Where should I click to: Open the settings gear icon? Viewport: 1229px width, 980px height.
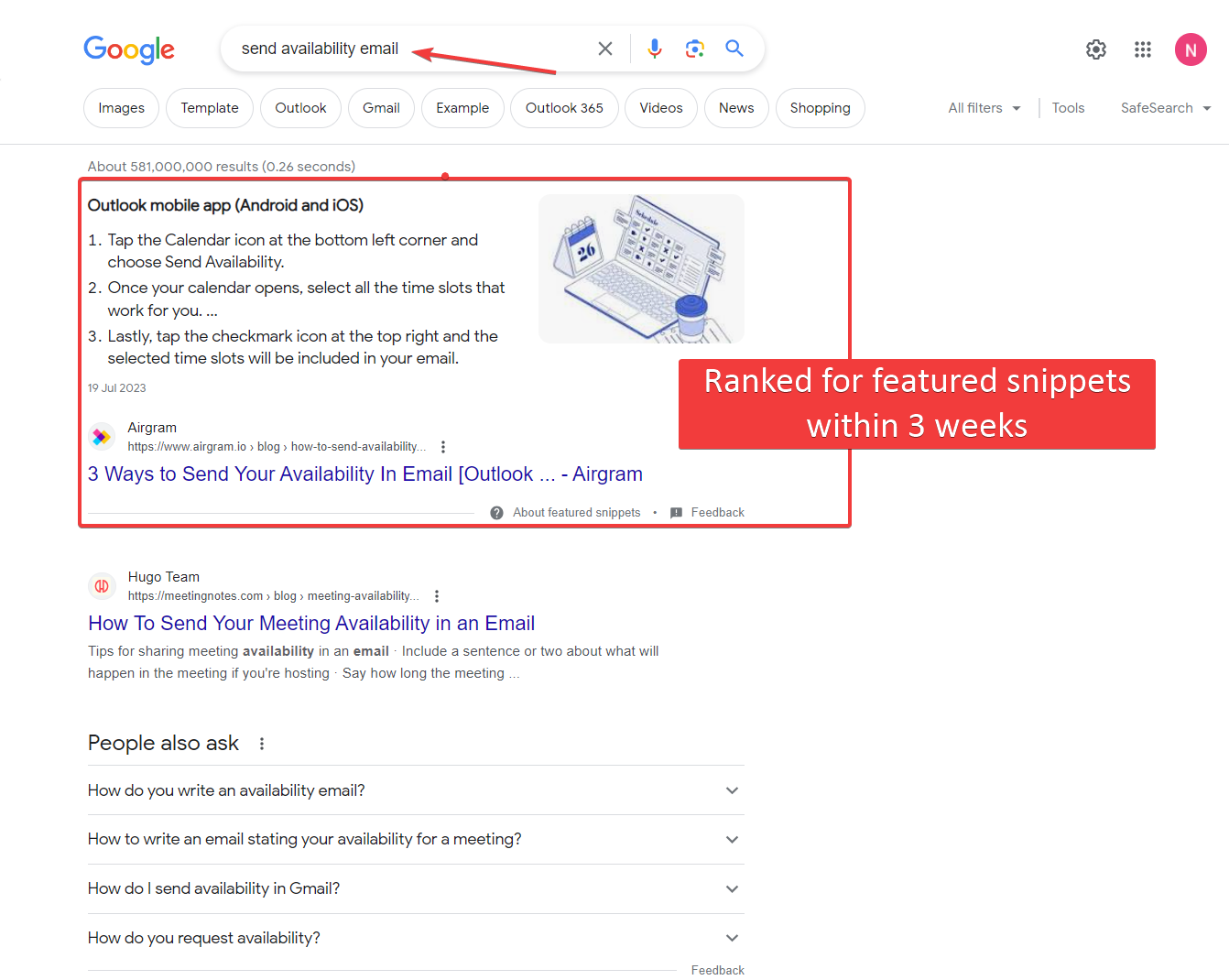1096,49
